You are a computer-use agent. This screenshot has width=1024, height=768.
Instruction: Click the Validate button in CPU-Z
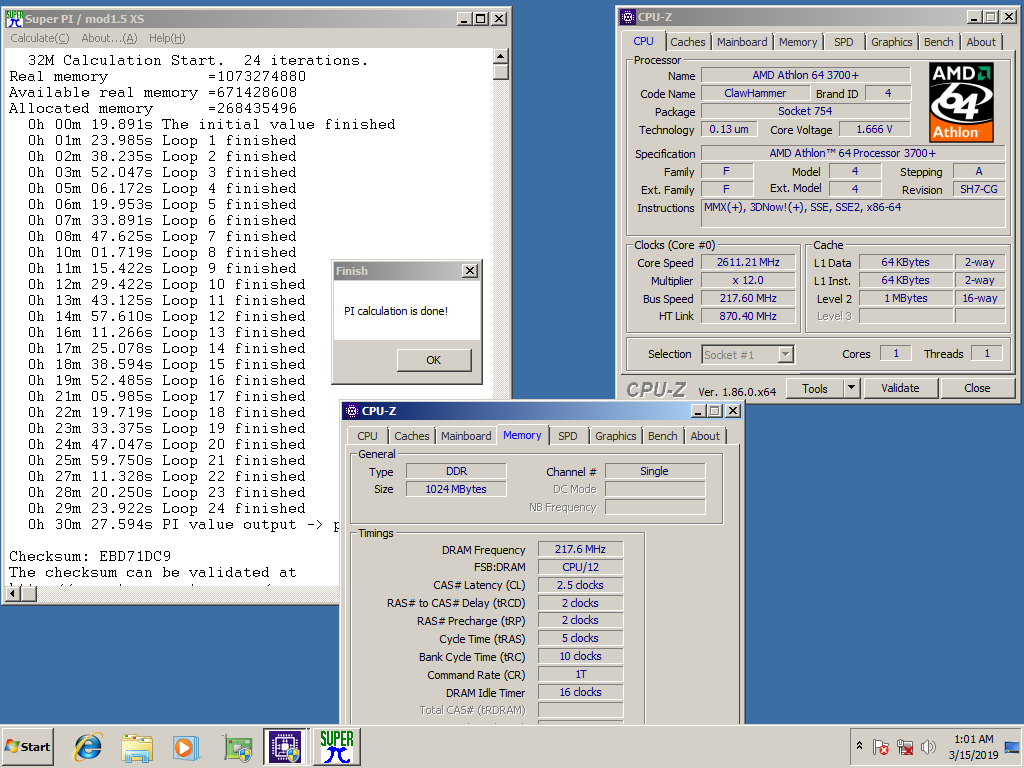coord(900,388)
